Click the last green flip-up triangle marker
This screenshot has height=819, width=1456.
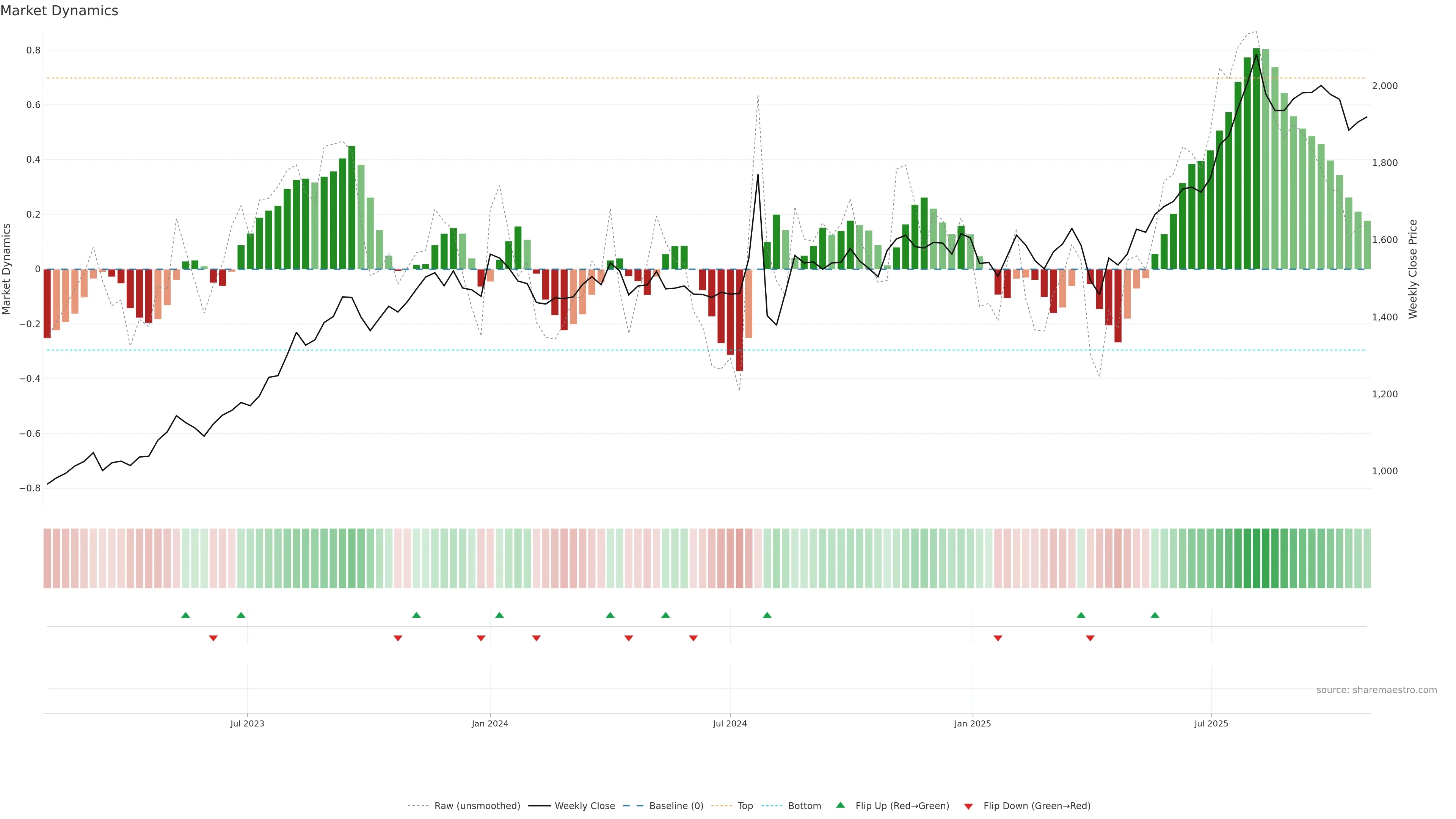[x=1155, y=615]
